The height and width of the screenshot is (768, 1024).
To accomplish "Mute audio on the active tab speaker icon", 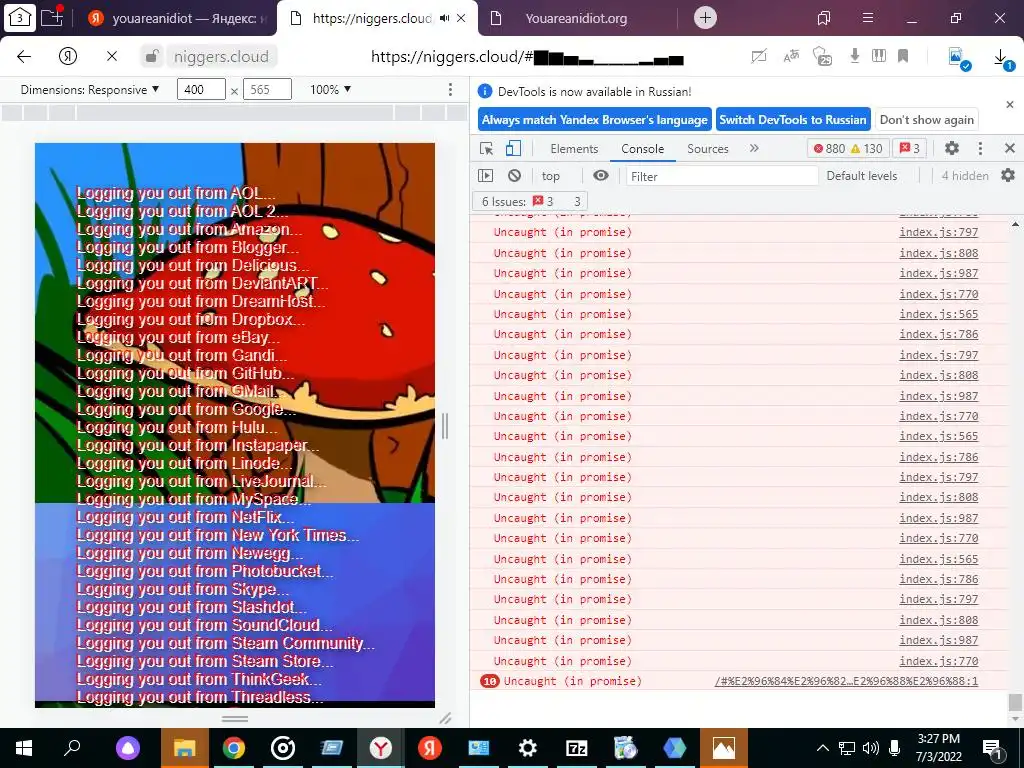I will click(445, 18).
